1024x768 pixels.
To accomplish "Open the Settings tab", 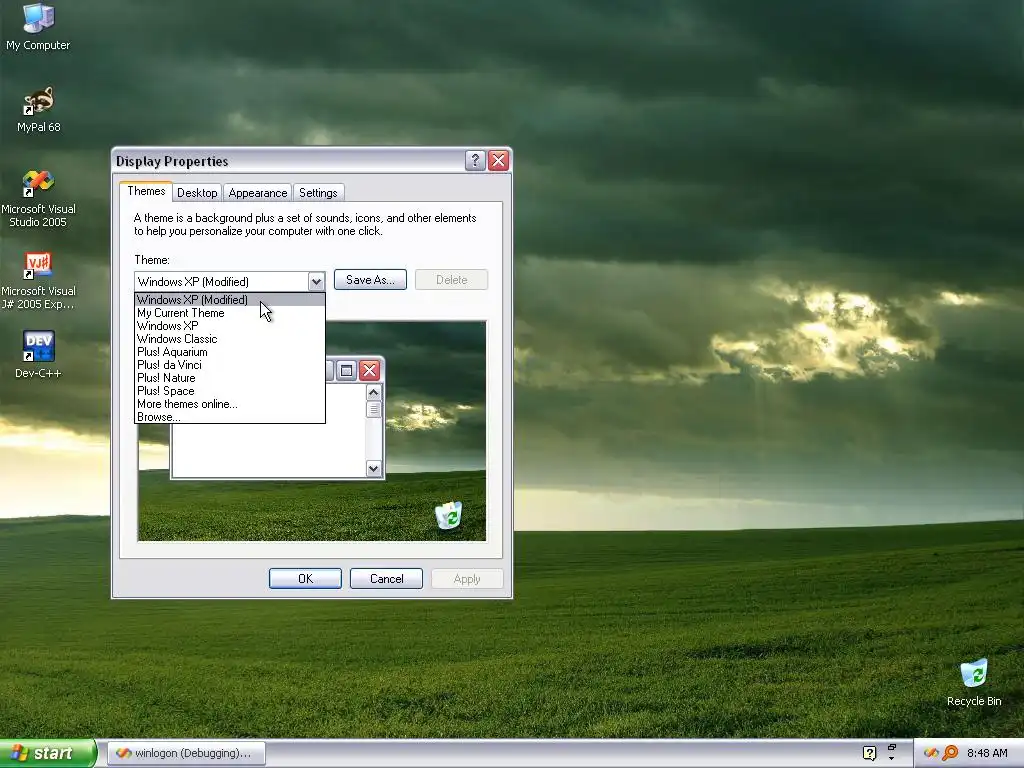I will [318, 193].
